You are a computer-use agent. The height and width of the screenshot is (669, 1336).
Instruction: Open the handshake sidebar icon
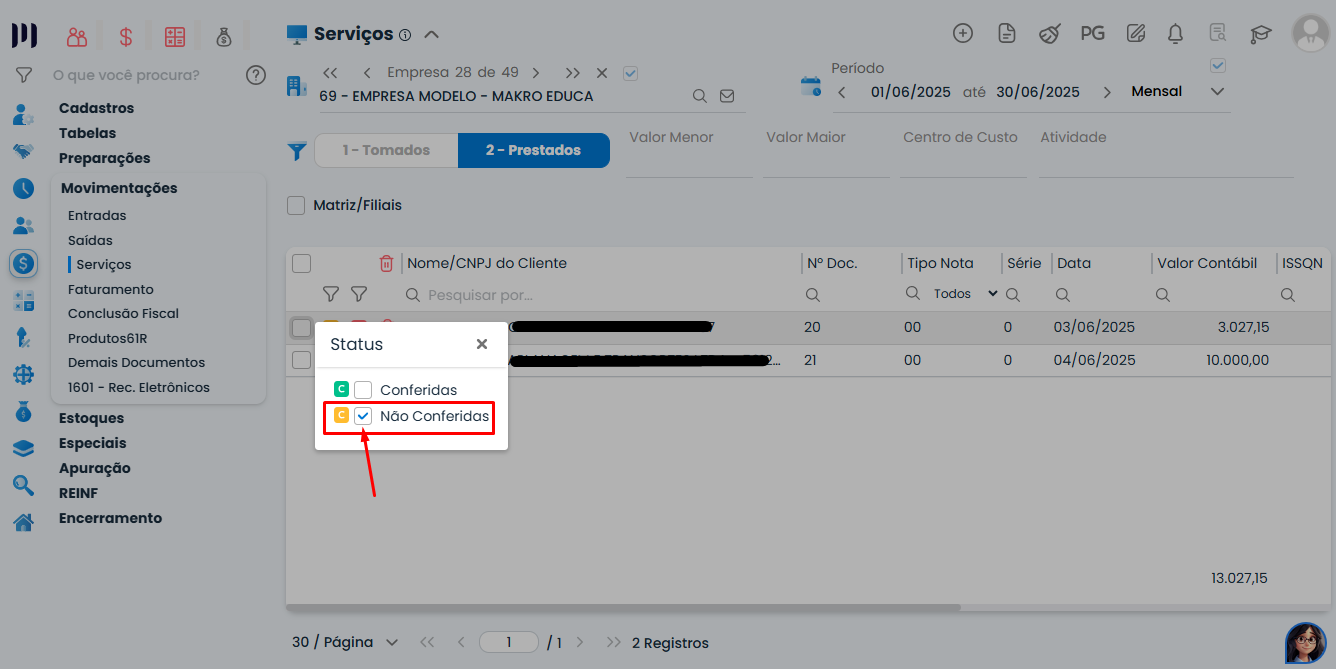23,151
